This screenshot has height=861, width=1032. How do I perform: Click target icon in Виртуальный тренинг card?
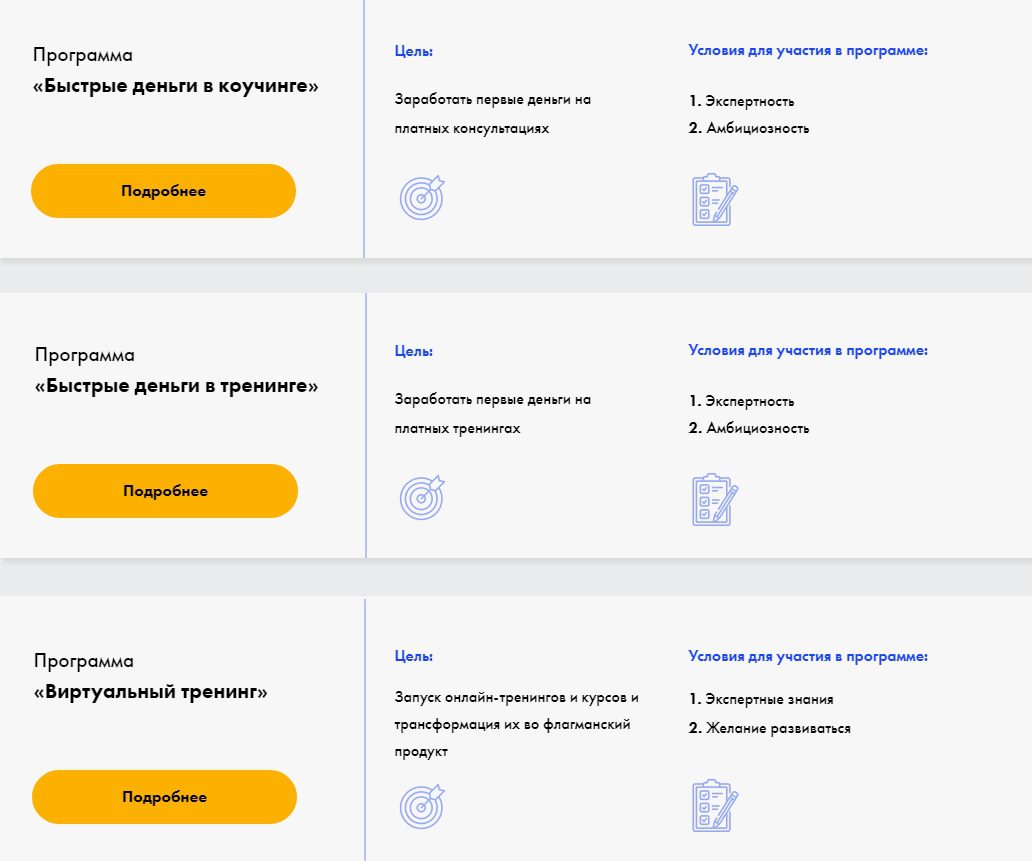click(x=422, y=805)
